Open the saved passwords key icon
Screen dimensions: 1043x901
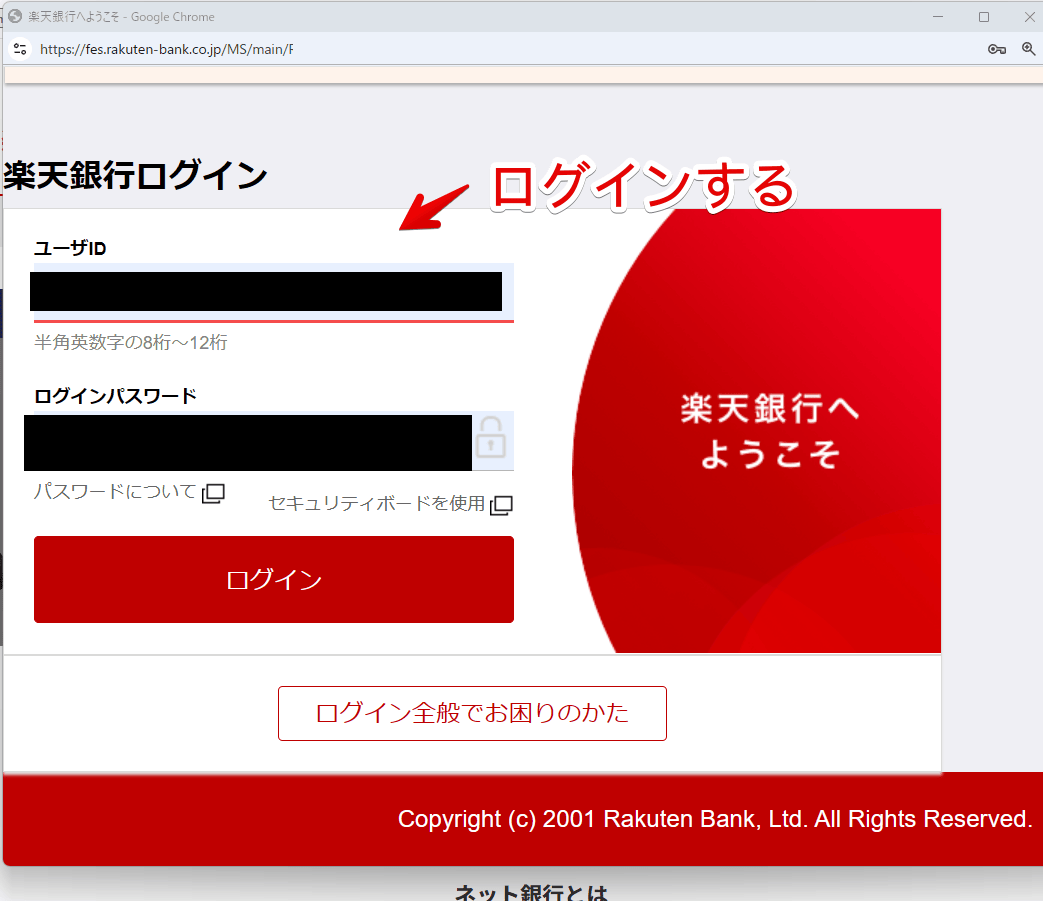click(996, 49)
